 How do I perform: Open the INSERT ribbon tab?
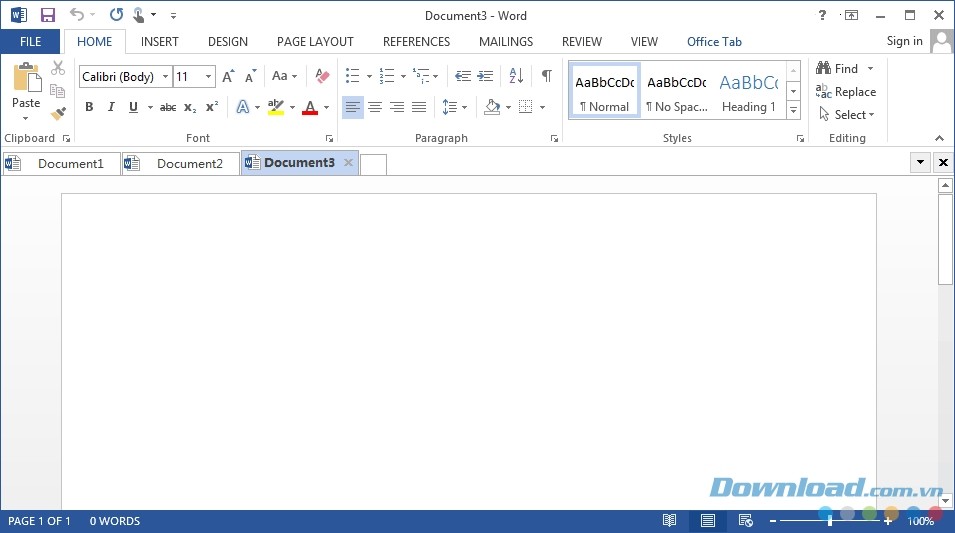160,42
